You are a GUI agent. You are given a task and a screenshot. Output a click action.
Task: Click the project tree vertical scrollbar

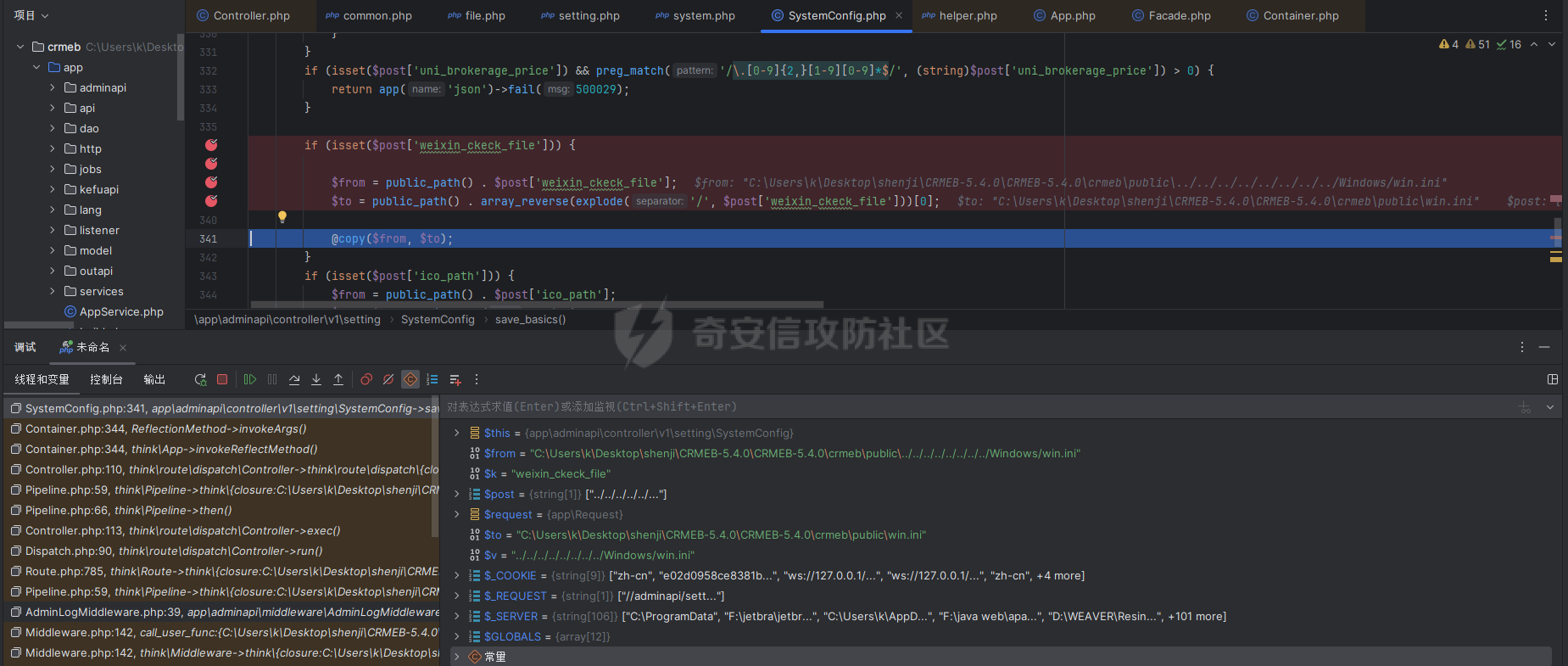[181, 76]
